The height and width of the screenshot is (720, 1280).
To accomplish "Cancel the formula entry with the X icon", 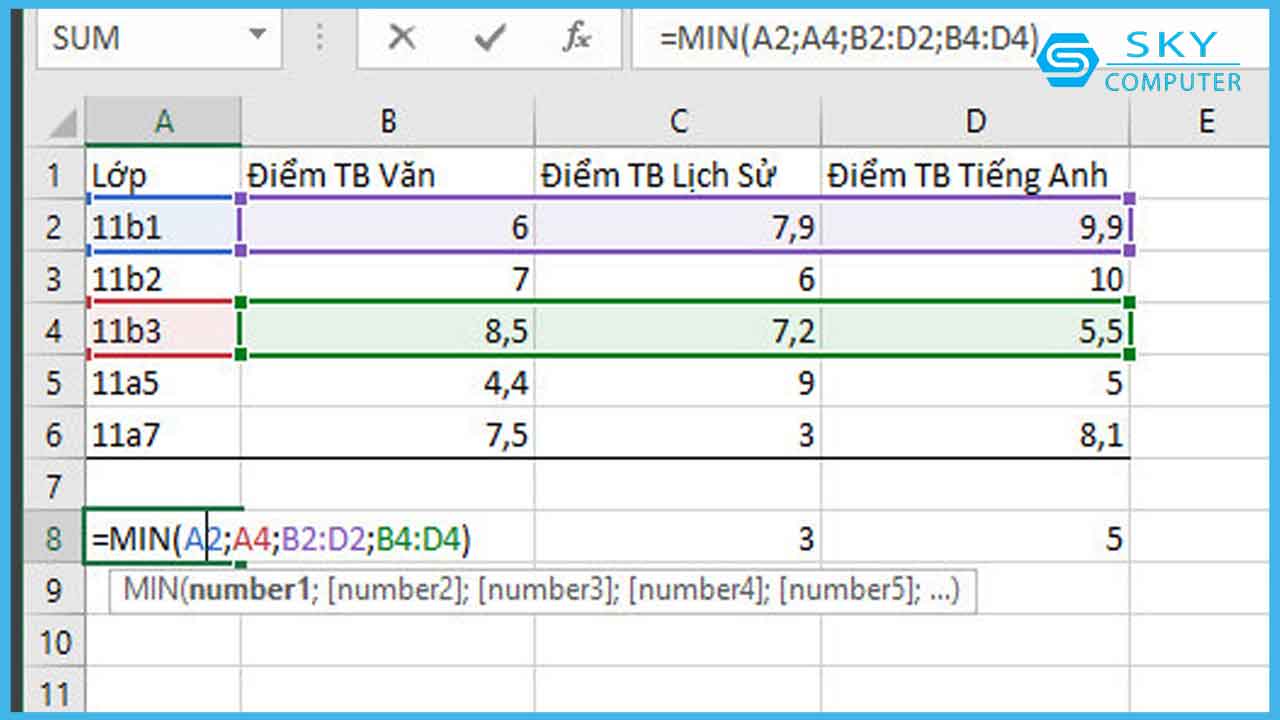I will point(402,38).
